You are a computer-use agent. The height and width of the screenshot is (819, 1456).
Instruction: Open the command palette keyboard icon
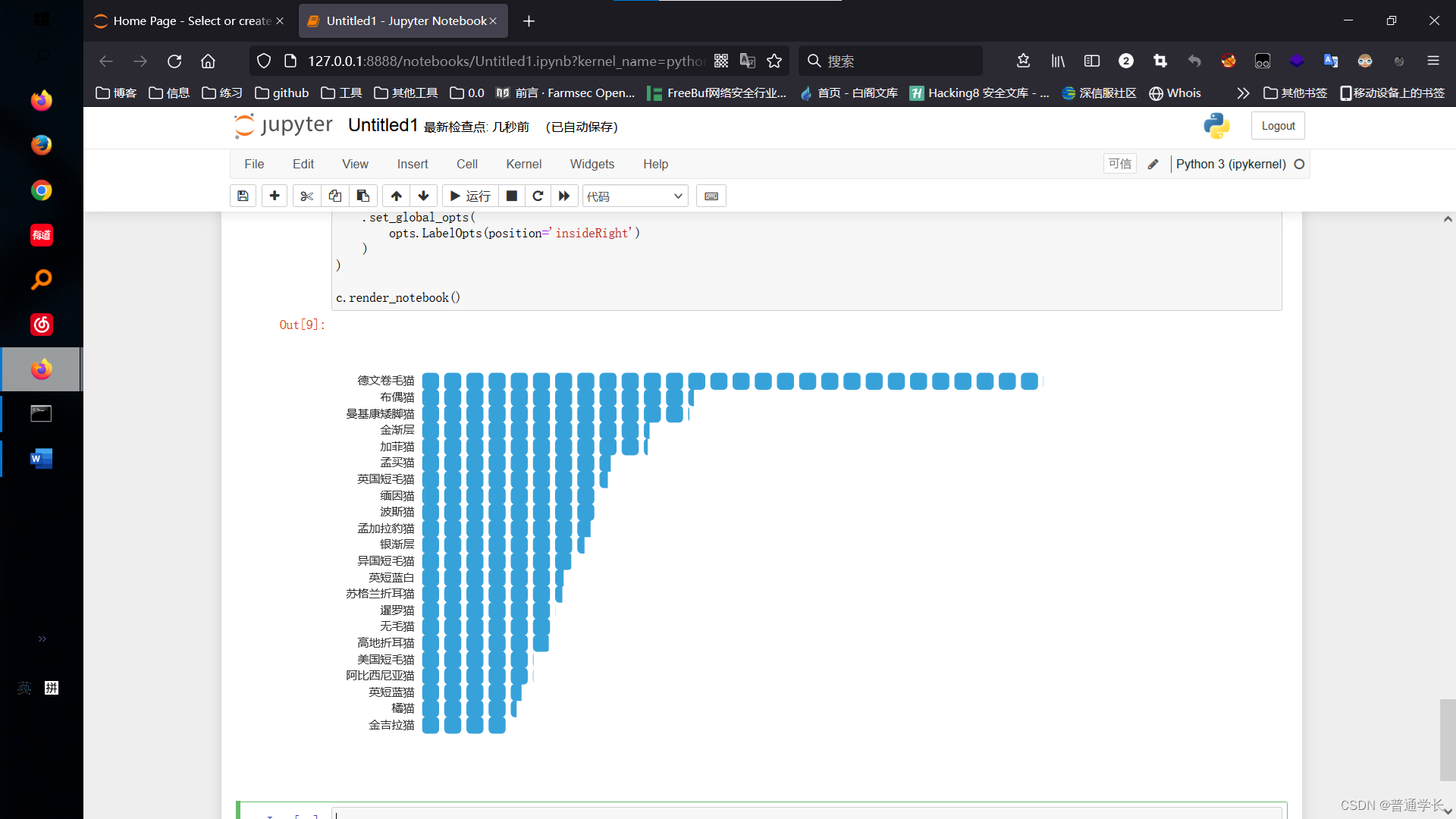[711, 196]
